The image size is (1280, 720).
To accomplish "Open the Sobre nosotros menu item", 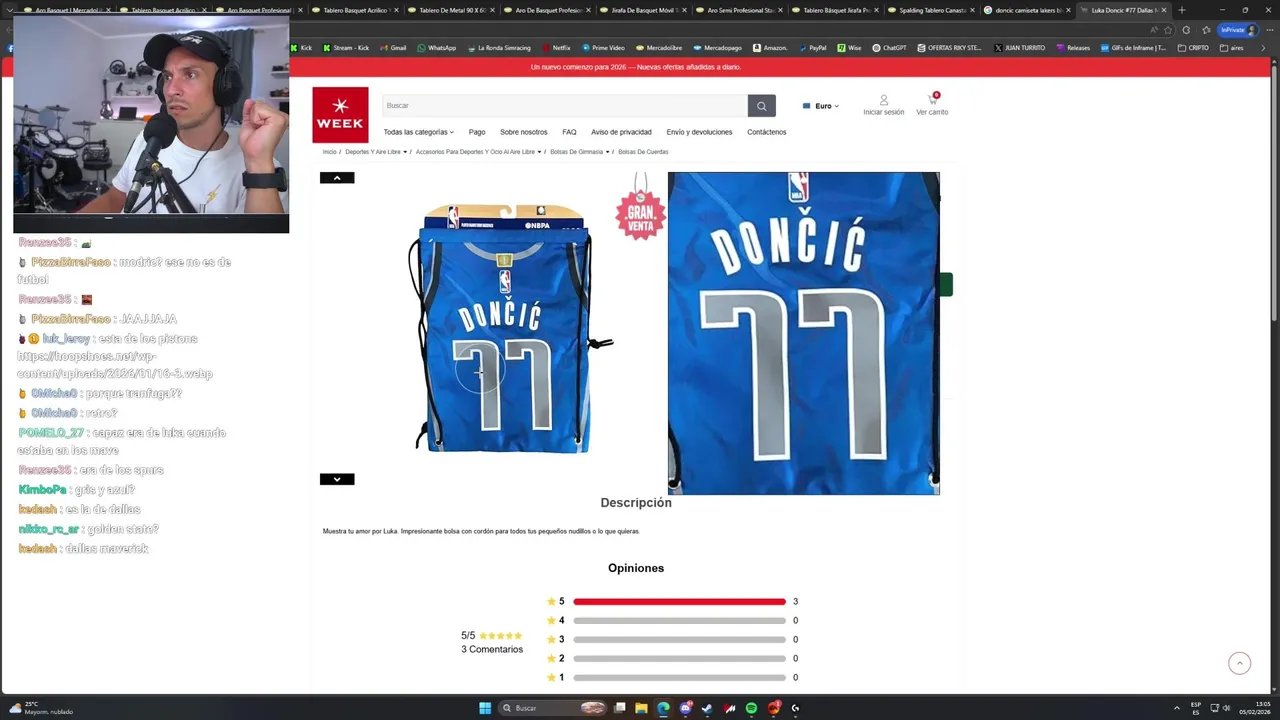I will pos(523,132).
